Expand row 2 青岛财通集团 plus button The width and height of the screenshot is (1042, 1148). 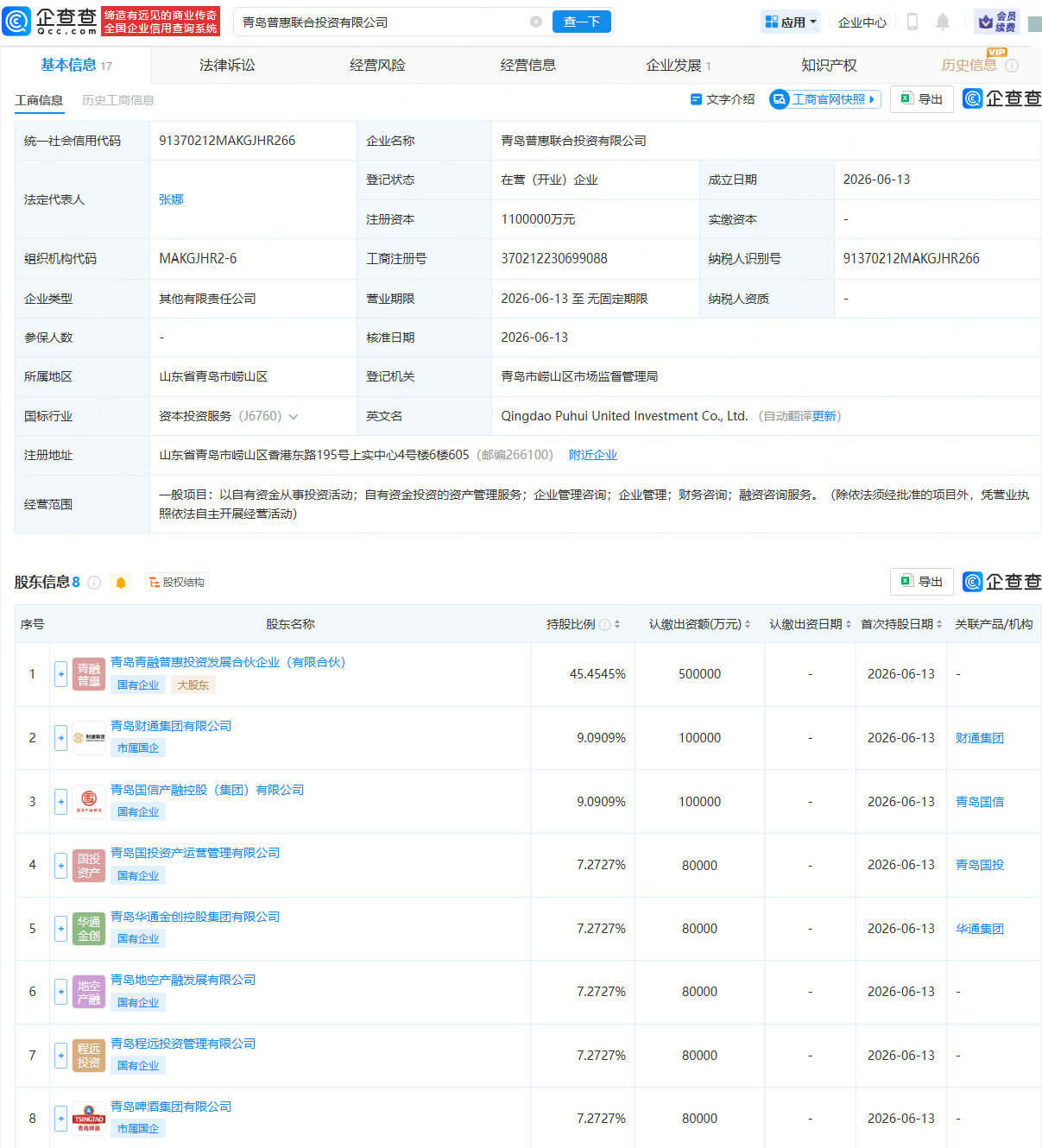pyautogui.click(x=60, y=738)
